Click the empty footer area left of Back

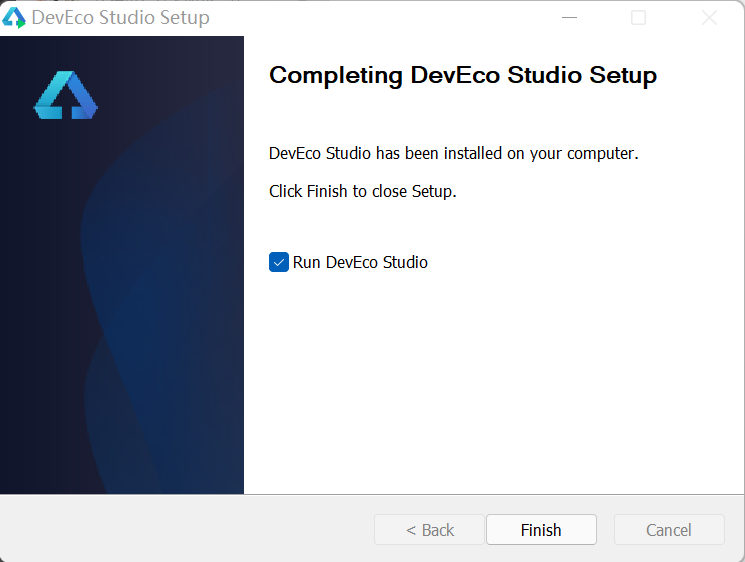[180, 530]
